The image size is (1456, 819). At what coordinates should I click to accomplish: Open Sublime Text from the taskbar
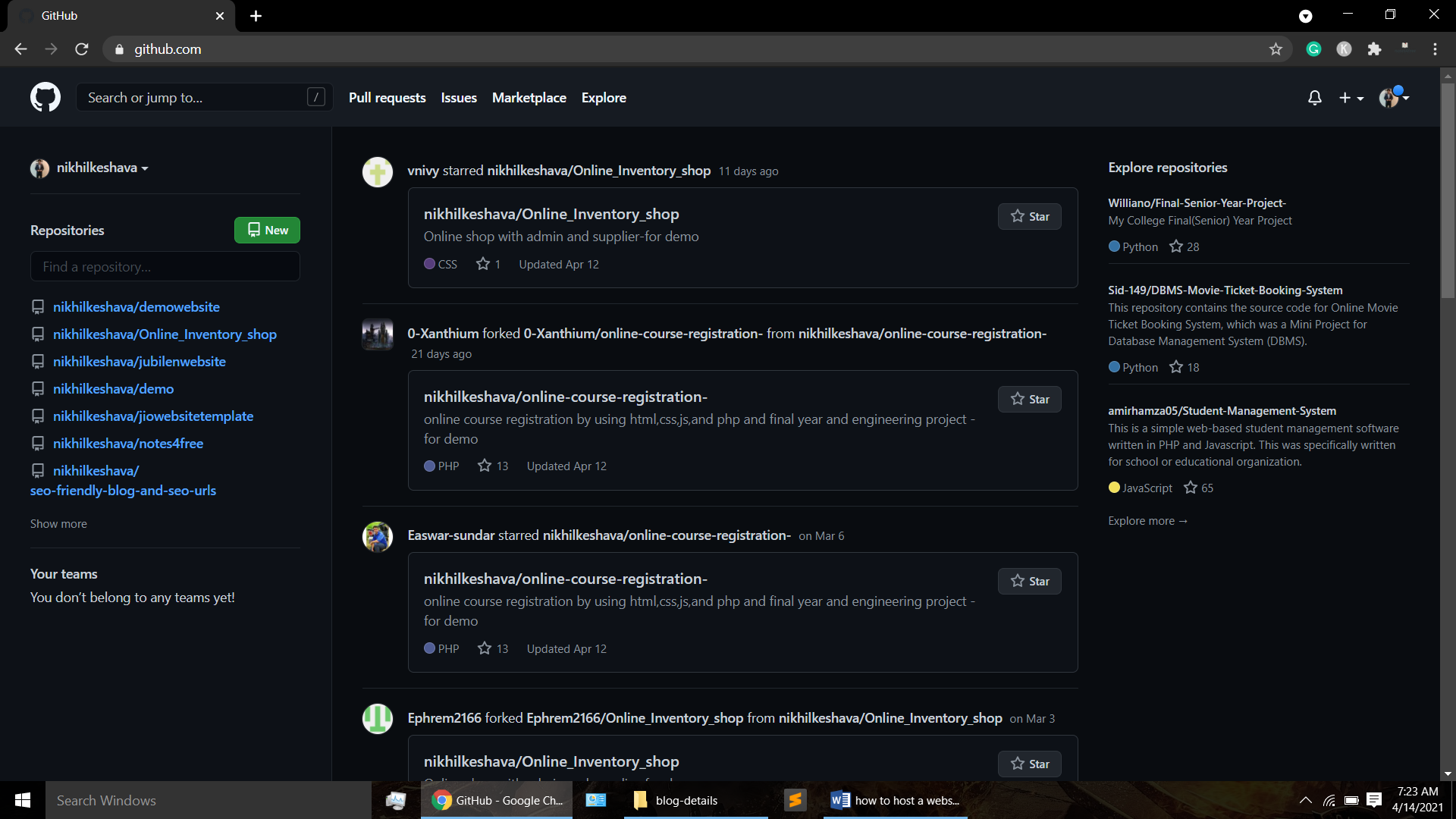(795, 800)
